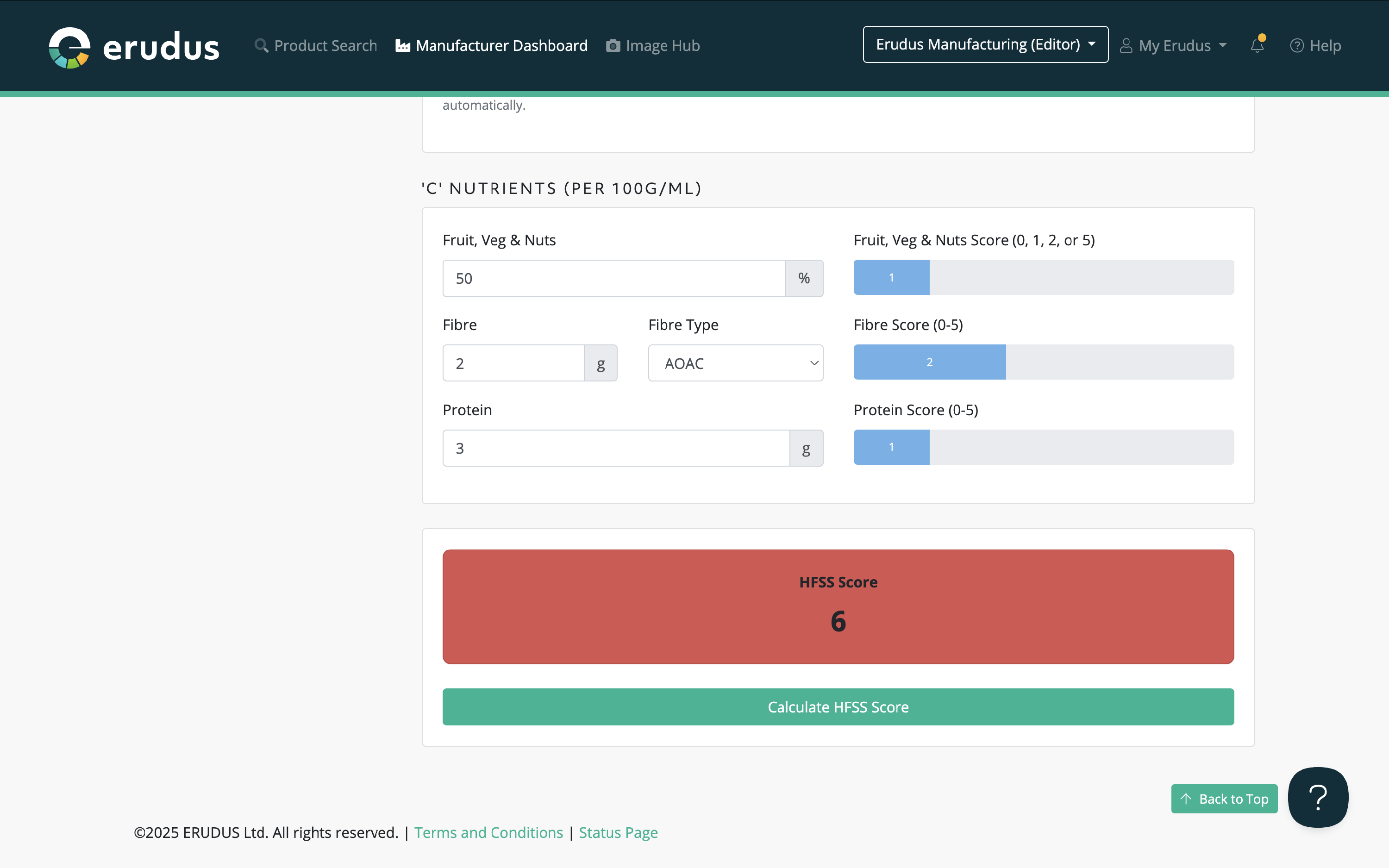Open Terms and Conditions link
Image resolution: width=1389 pixels, height=868 pixels.
click(x=488, y=832)
